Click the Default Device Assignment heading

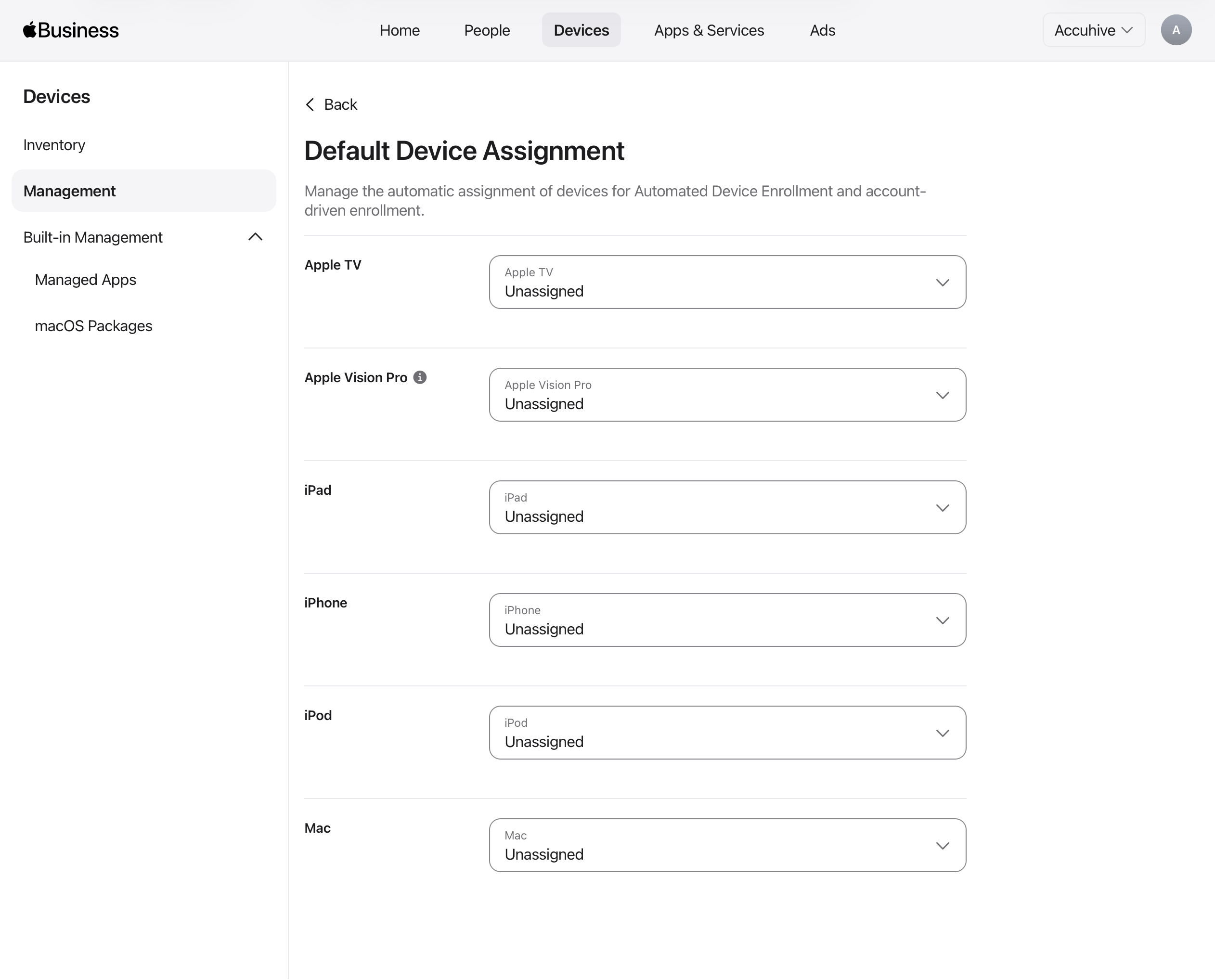(x=464, y=151)
